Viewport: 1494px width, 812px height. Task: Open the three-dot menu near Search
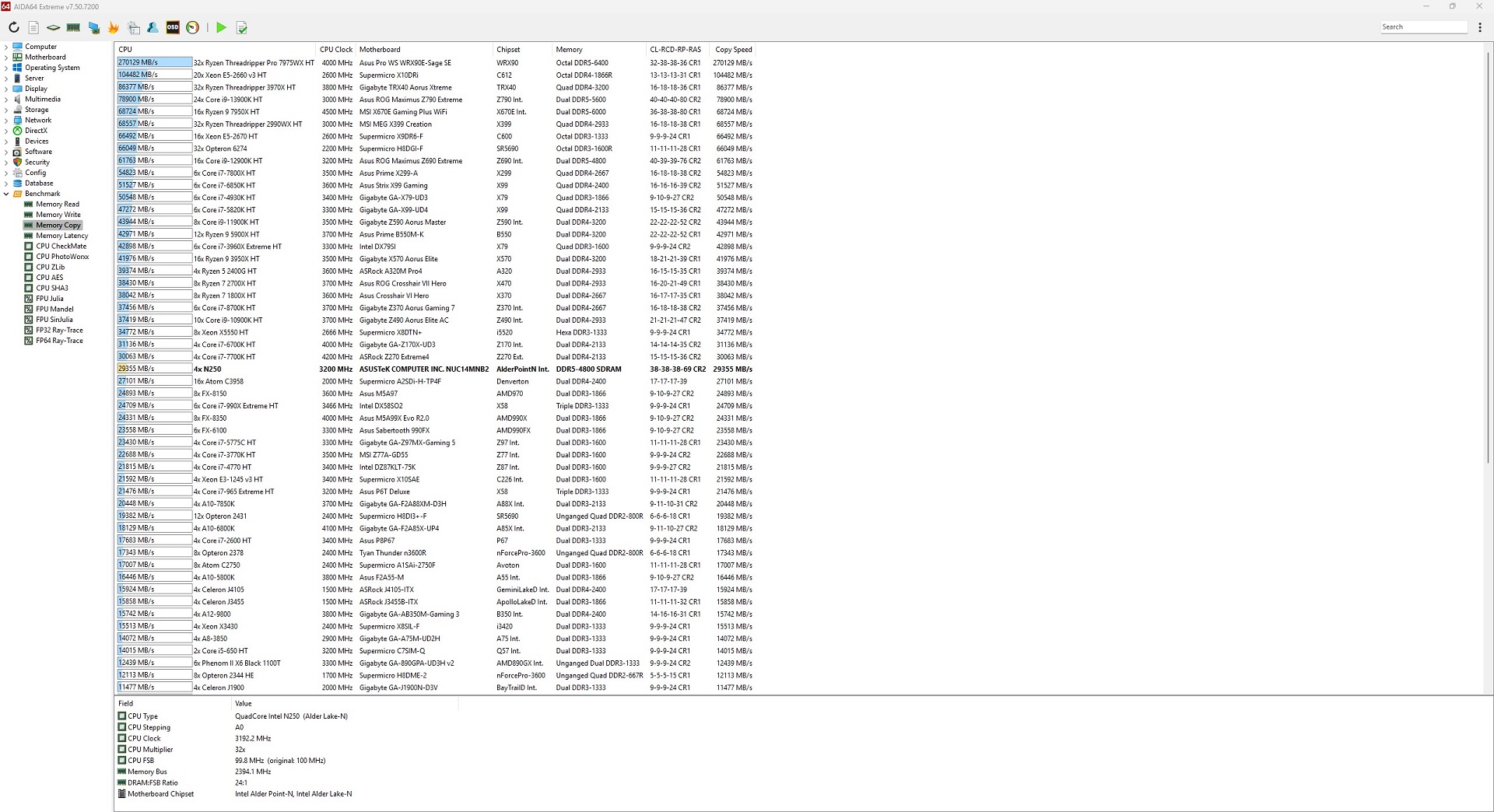pyautogui.click(x=1480, y=27)
